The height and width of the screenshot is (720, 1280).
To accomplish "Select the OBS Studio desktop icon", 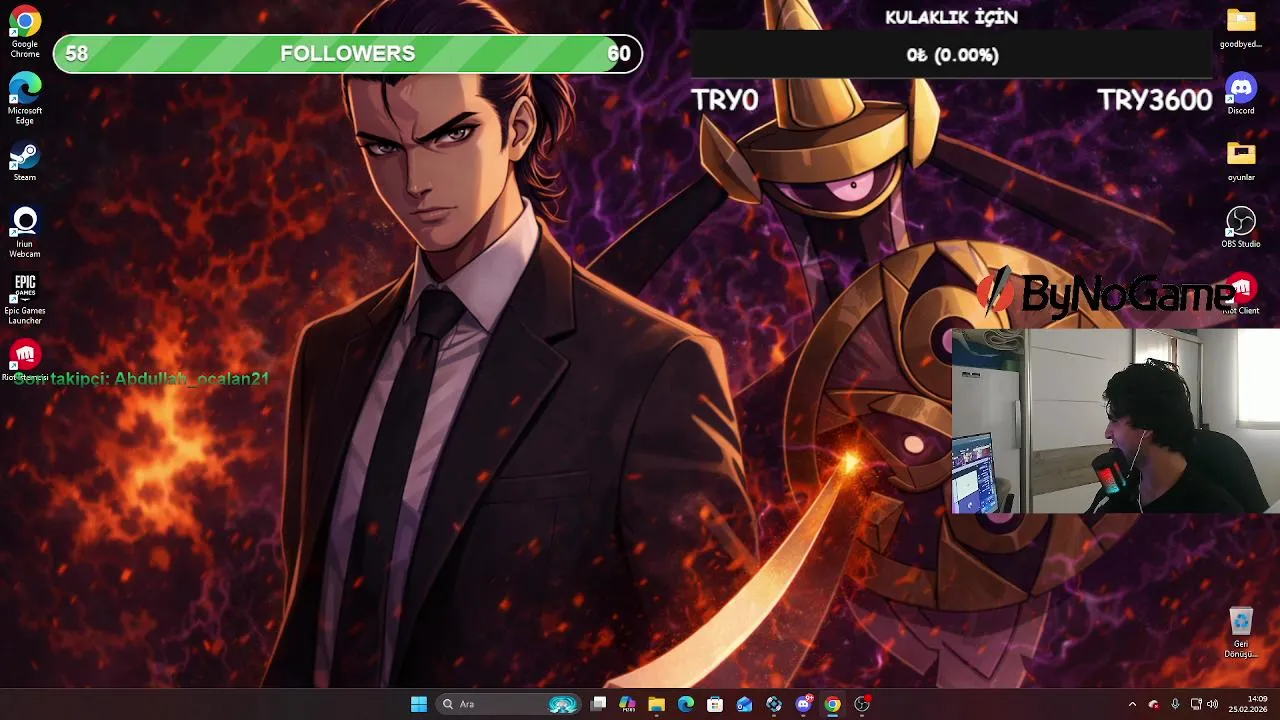I will (1241, 227).
